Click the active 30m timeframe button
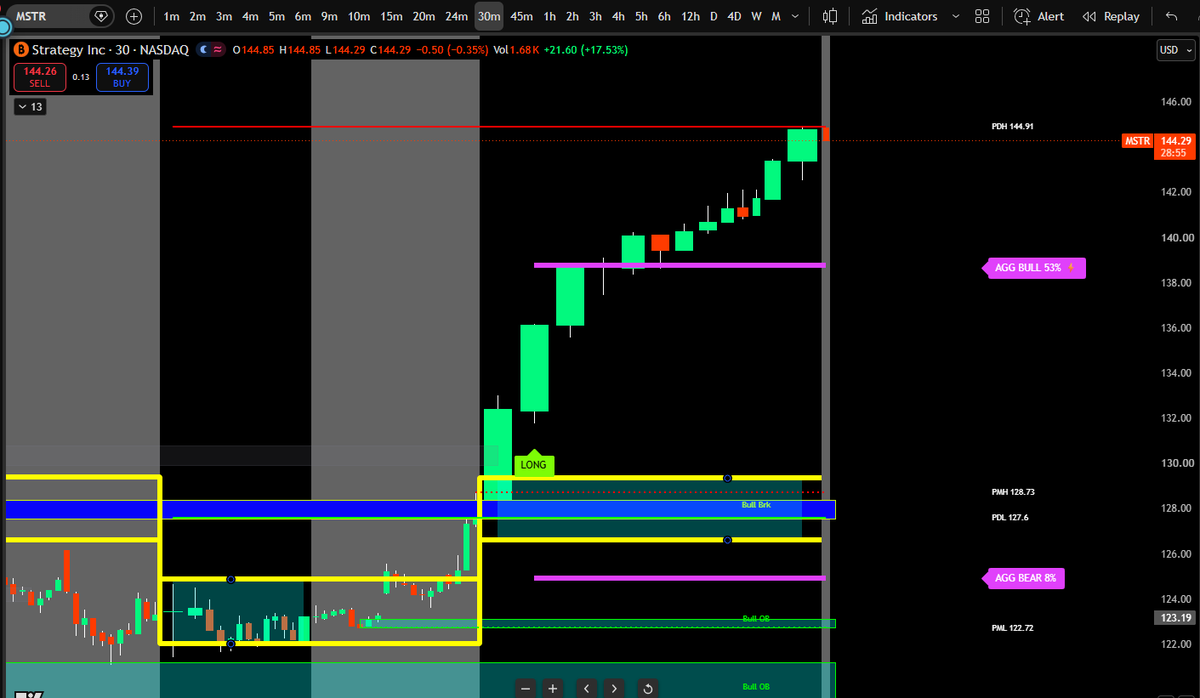 tap(489, 17)
